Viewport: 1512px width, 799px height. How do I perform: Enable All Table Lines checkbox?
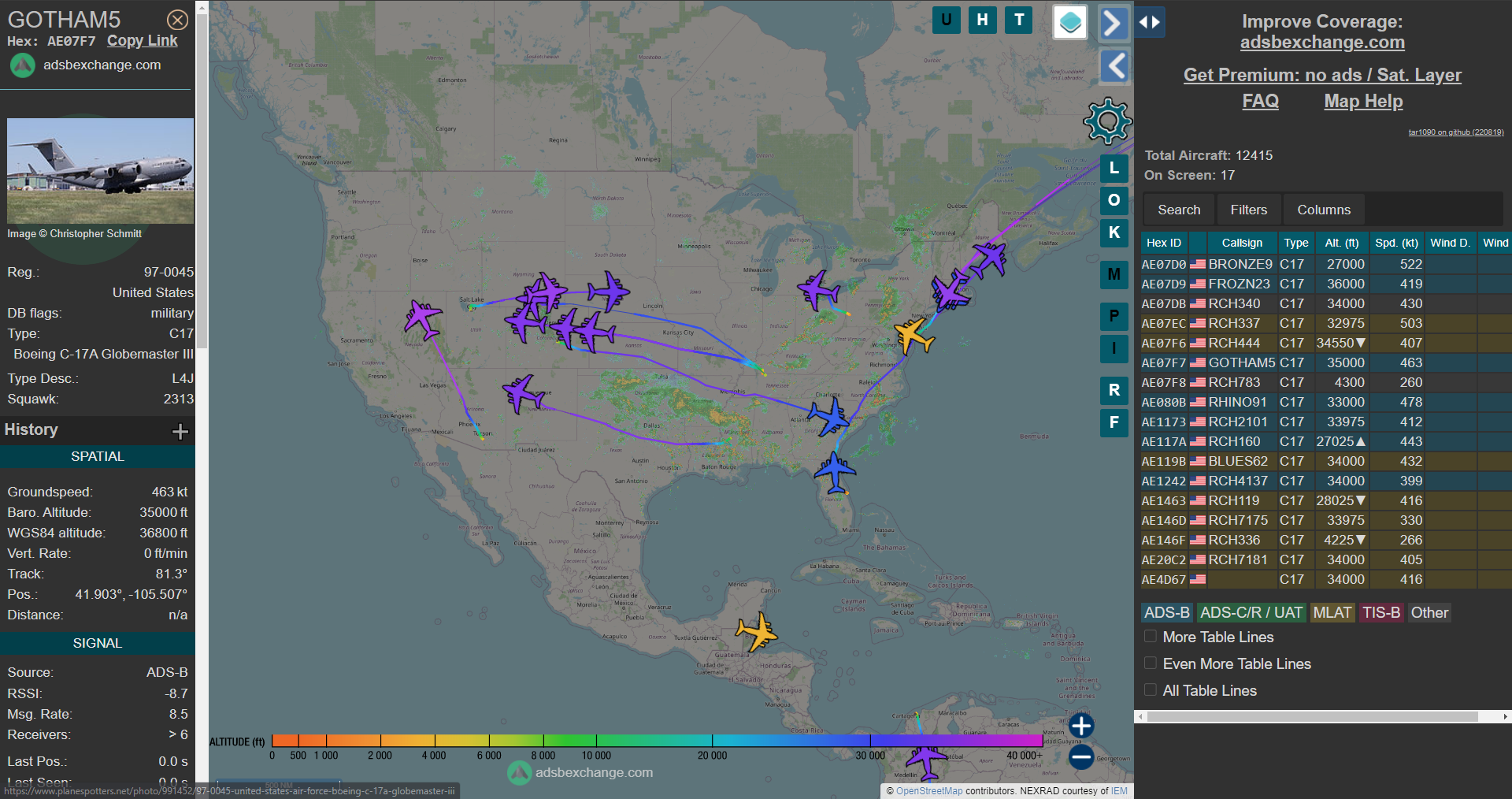[x=1151, y=689]
